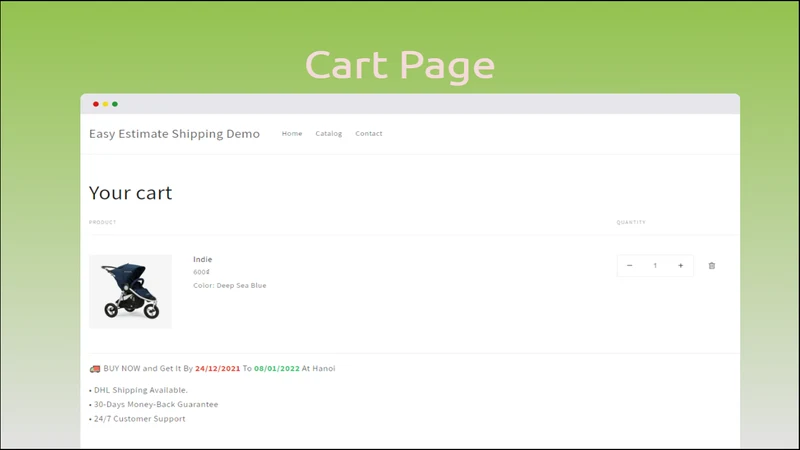Click the green window dot
This screenshot has width=800, height=450.
pos(115,104)
